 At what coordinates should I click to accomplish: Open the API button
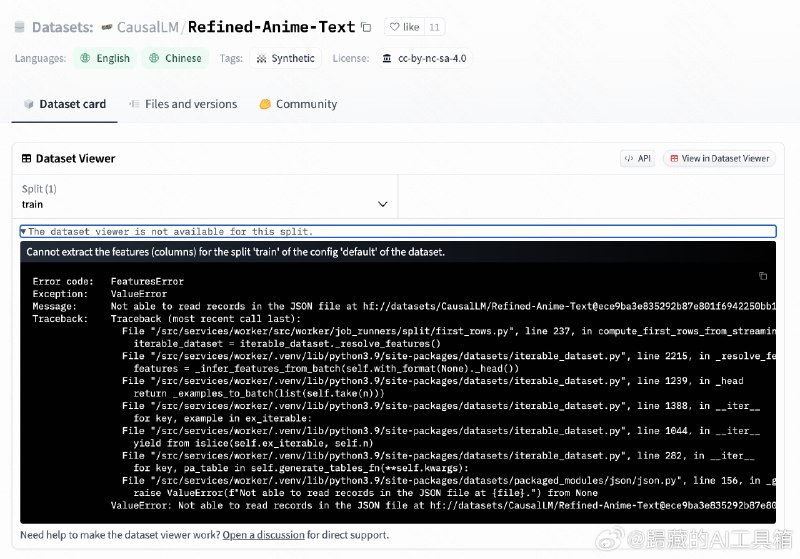click(x=637, y=159)
